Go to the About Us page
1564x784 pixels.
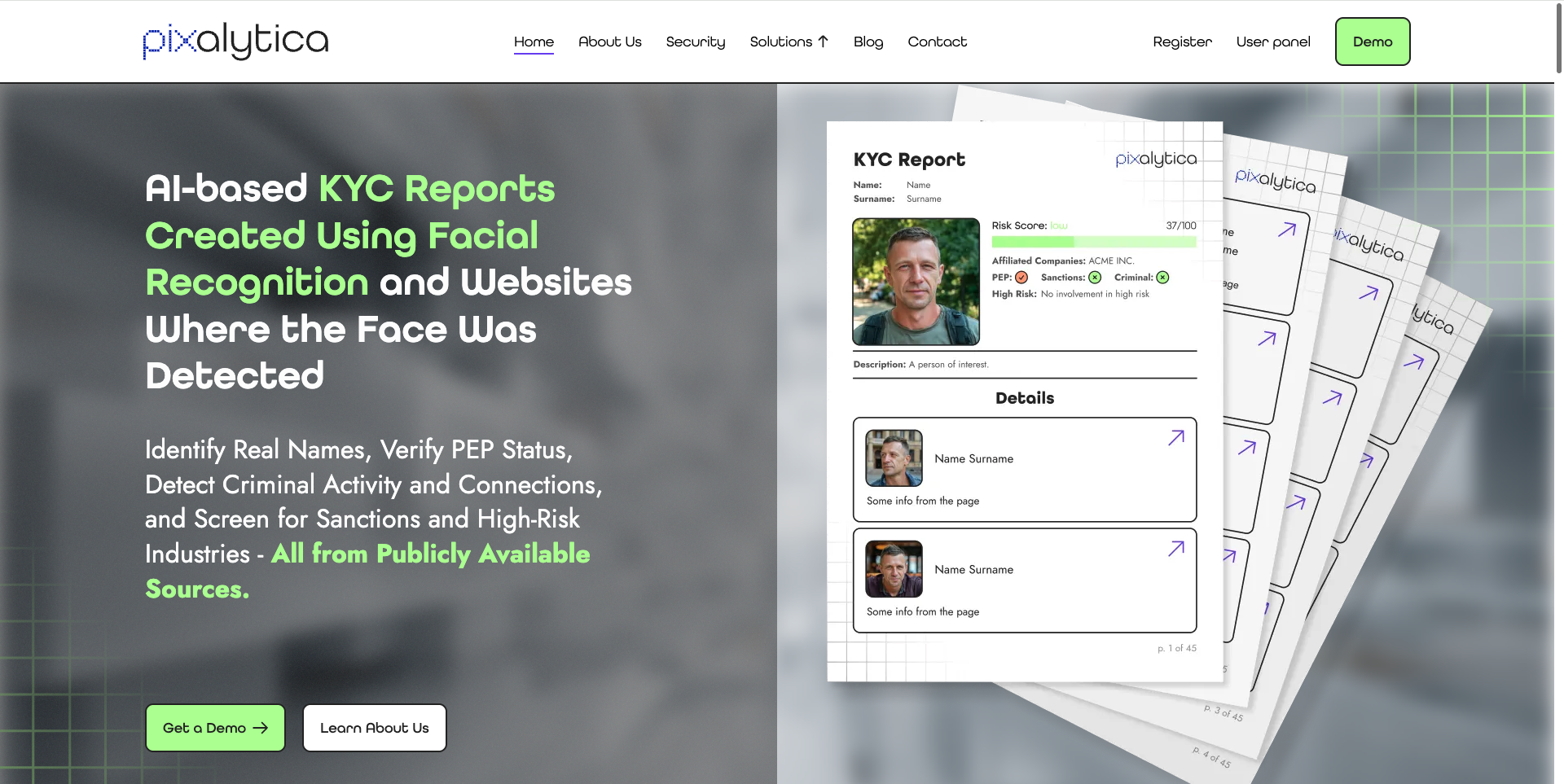pos(609,42)
